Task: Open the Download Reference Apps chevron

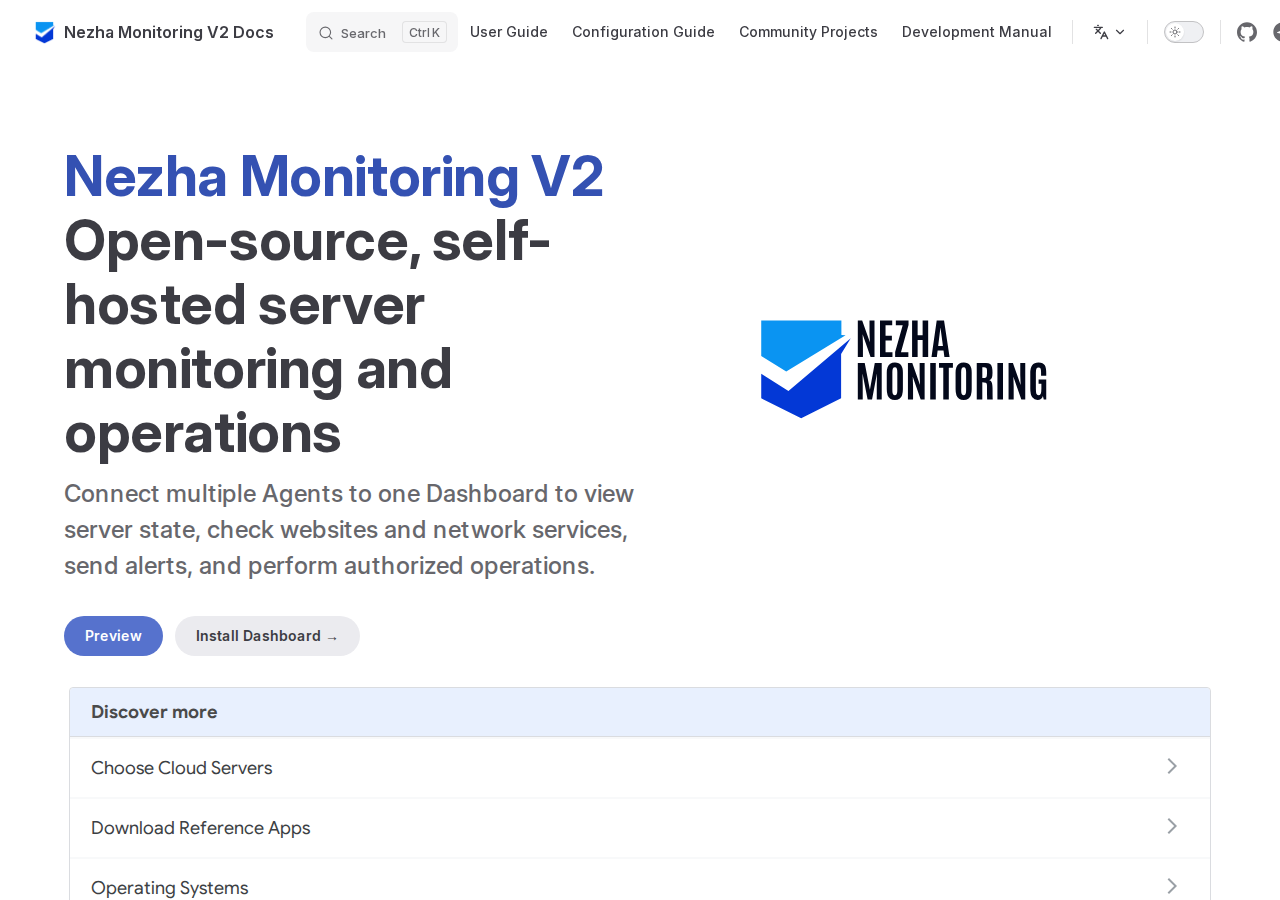Action: coord(1172,826)
